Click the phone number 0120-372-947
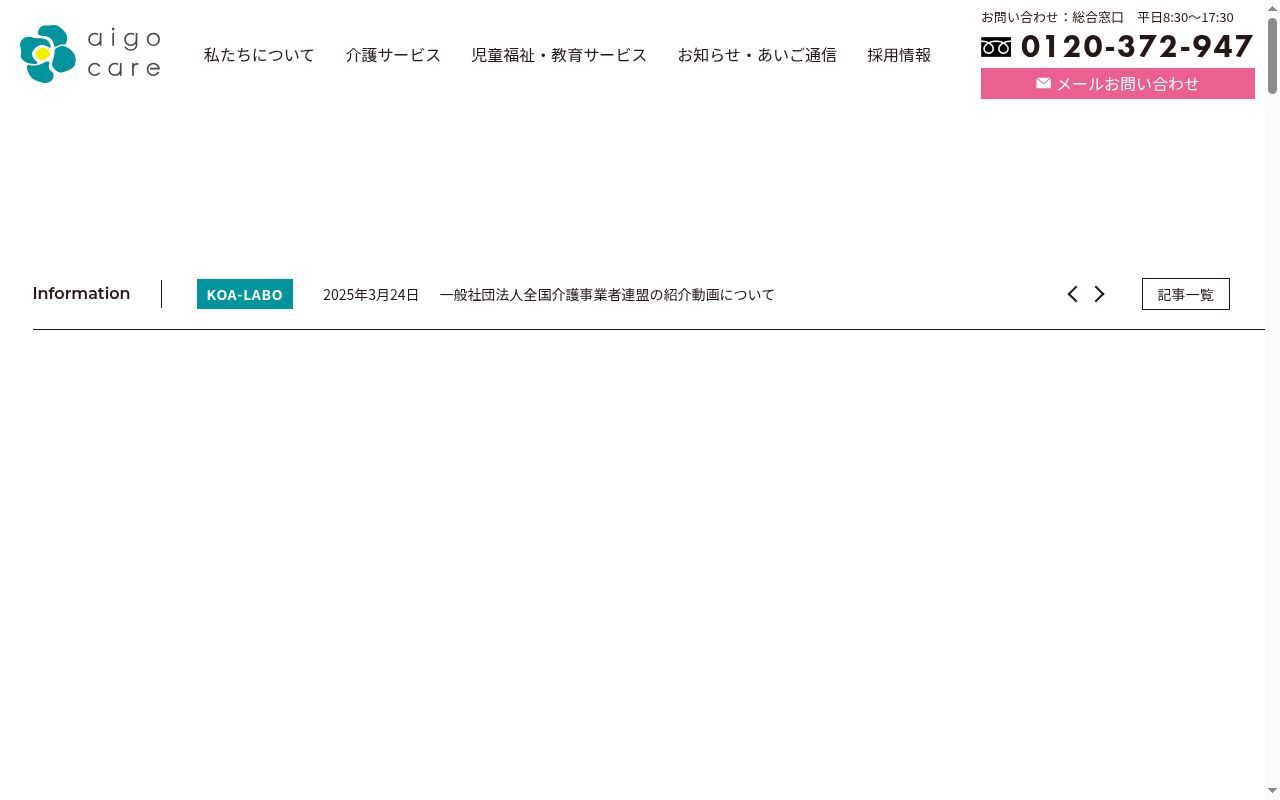The height and width of the screenshot is (800, 1280). pos(1137,47)
